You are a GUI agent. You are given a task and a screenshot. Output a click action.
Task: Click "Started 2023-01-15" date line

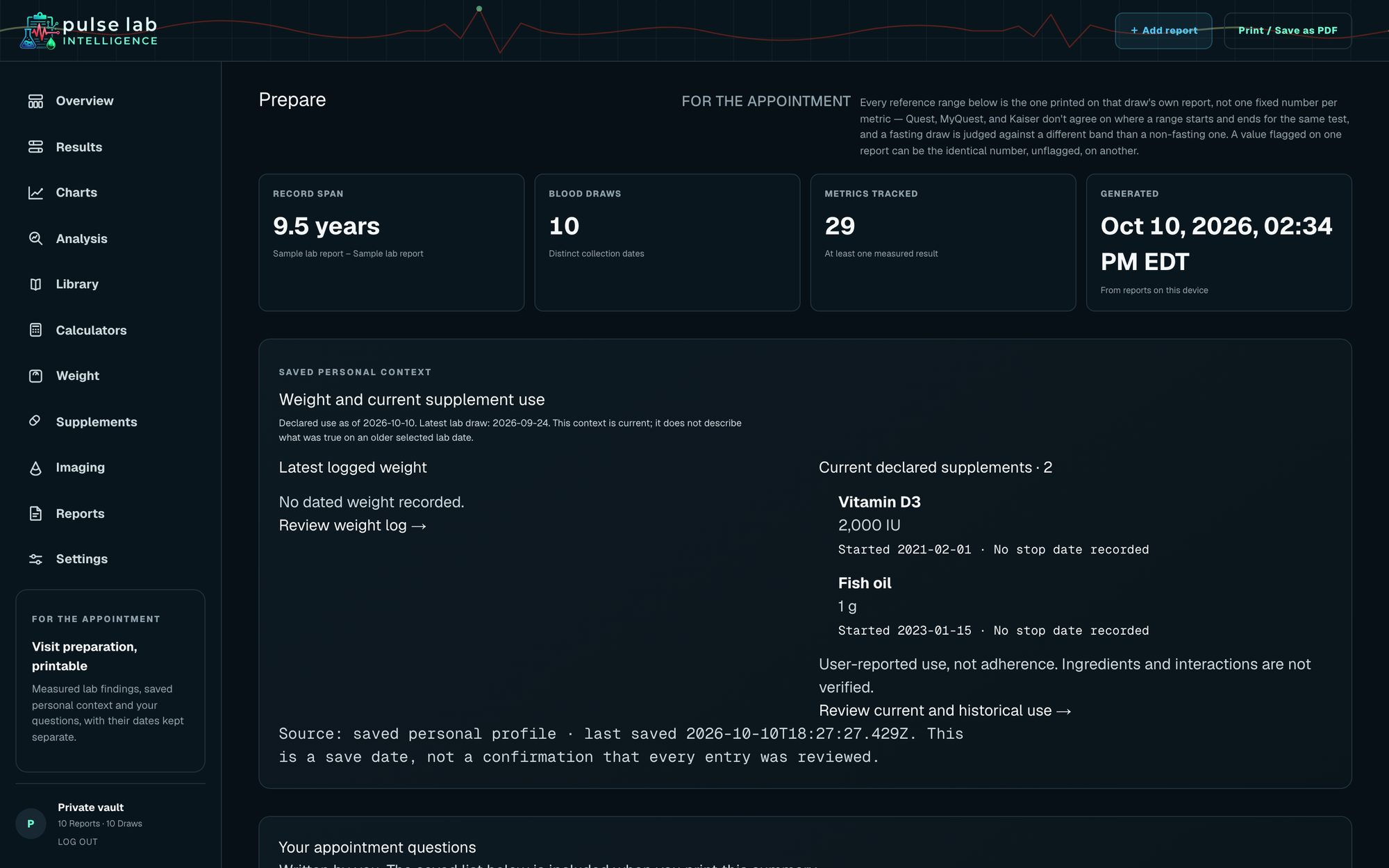905,631
